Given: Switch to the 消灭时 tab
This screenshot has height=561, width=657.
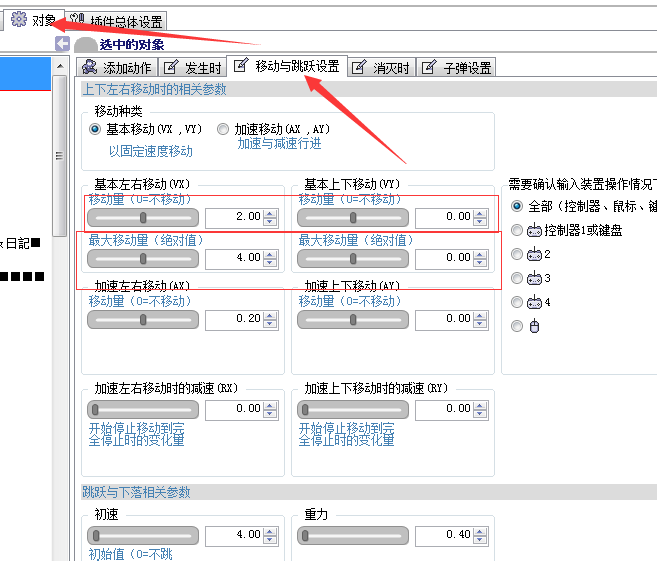Looking at the screenshot, I should pos(381,67).
